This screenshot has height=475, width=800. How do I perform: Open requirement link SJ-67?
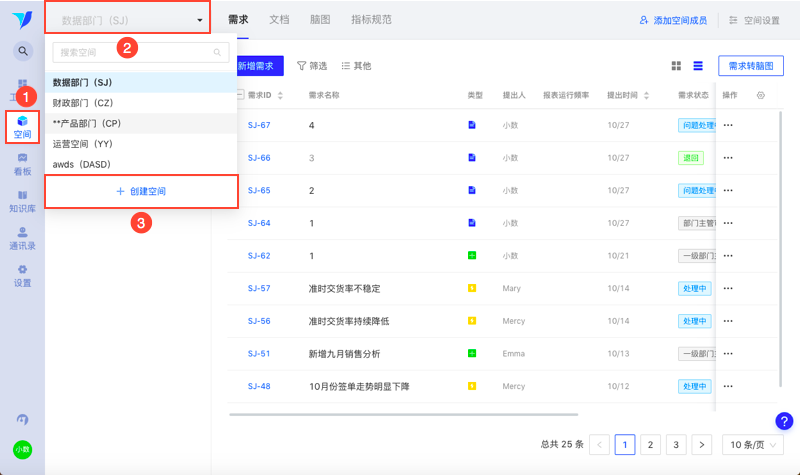click(259, 125)
